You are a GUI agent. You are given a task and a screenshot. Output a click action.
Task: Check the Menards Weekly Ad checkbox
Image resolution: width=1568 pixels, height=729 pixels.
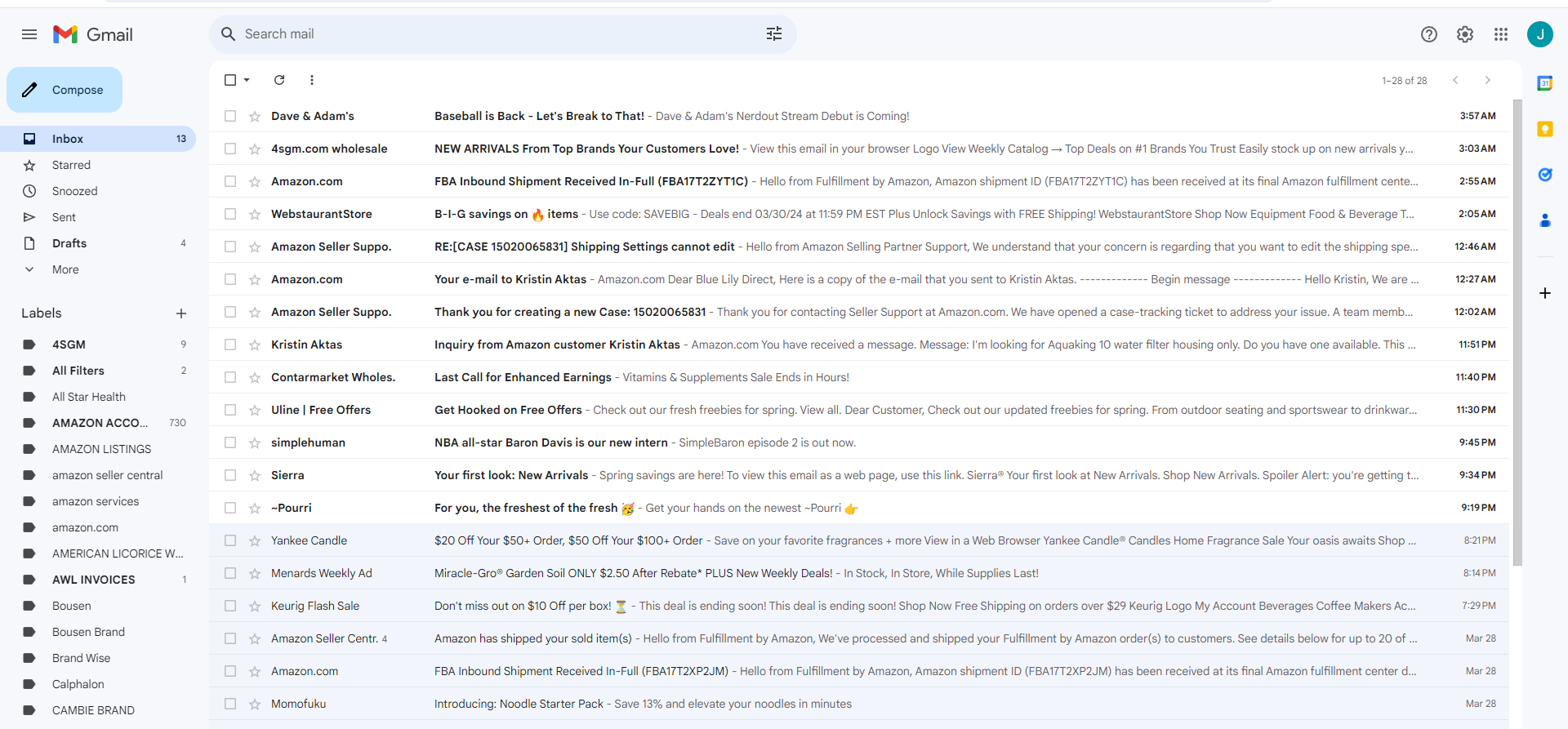[x=230, y=573]
